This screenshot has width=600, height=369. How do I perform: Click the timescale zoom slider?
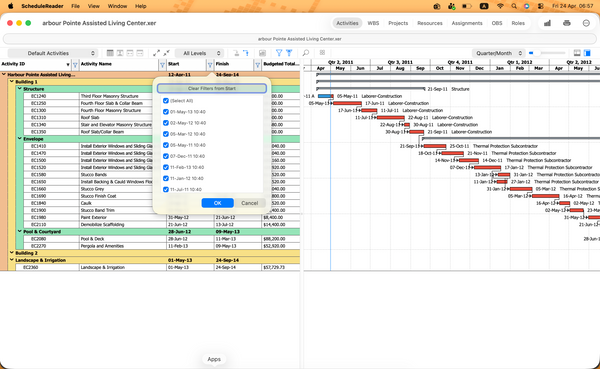[546, 53]
